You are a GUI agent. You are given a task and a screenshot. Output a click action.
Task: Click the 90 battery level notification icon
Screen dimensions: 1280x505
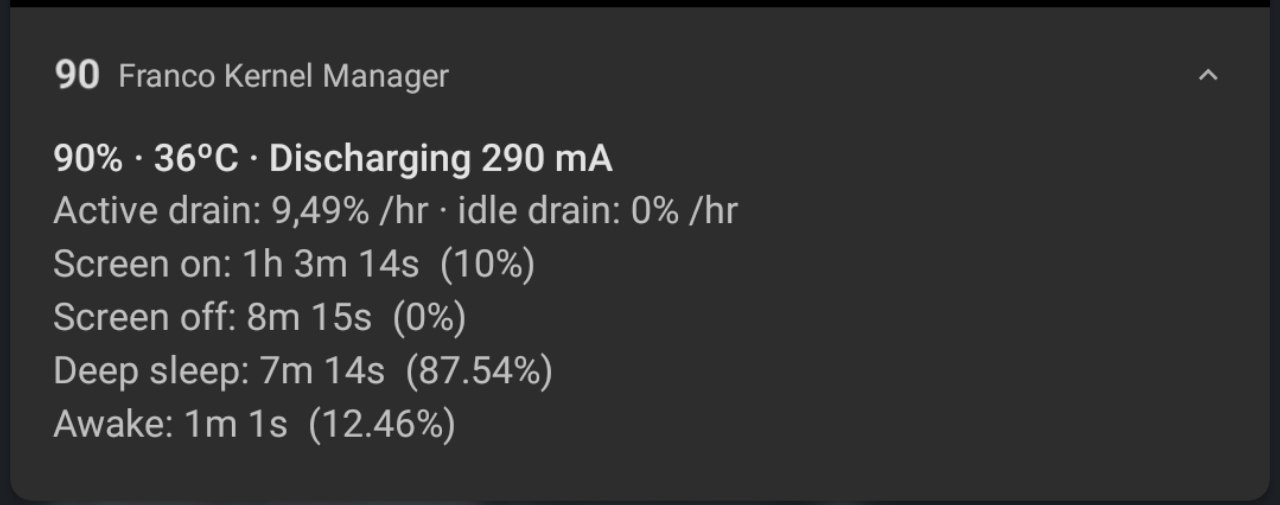point(77,76)
